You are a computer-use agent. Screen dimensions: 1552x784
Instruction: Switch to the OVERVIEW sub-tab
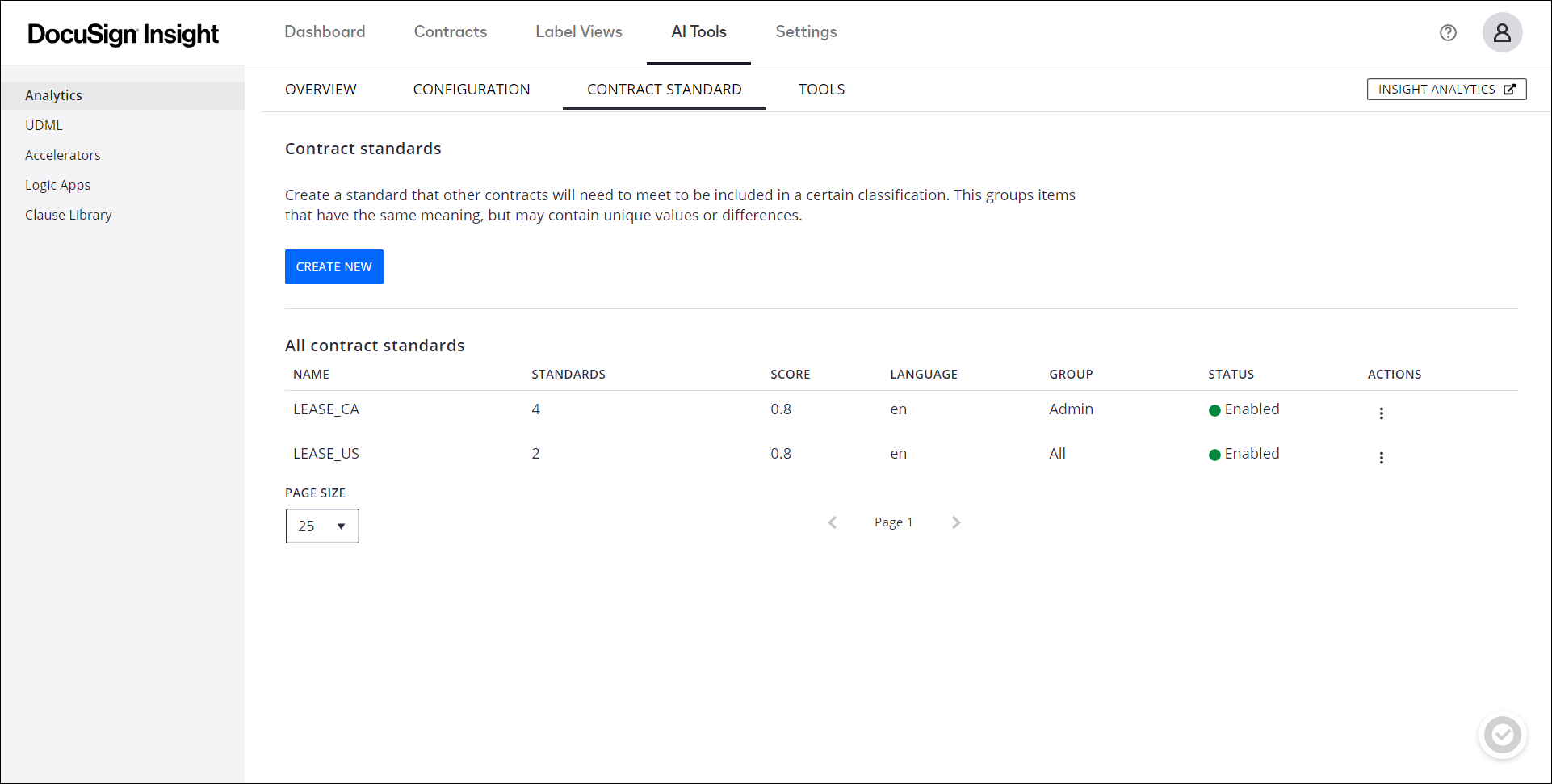point(321,90)
